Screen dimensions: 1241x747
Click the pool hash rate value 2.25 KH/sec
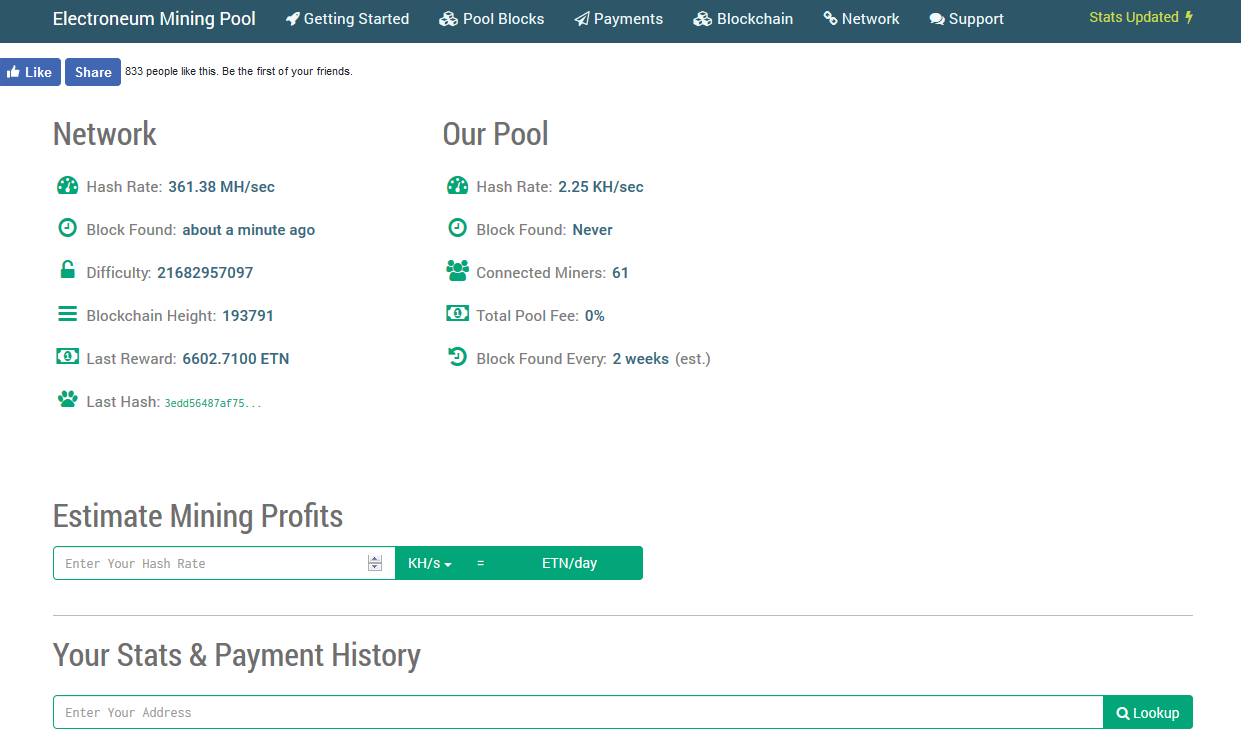(x=601, y=187)
